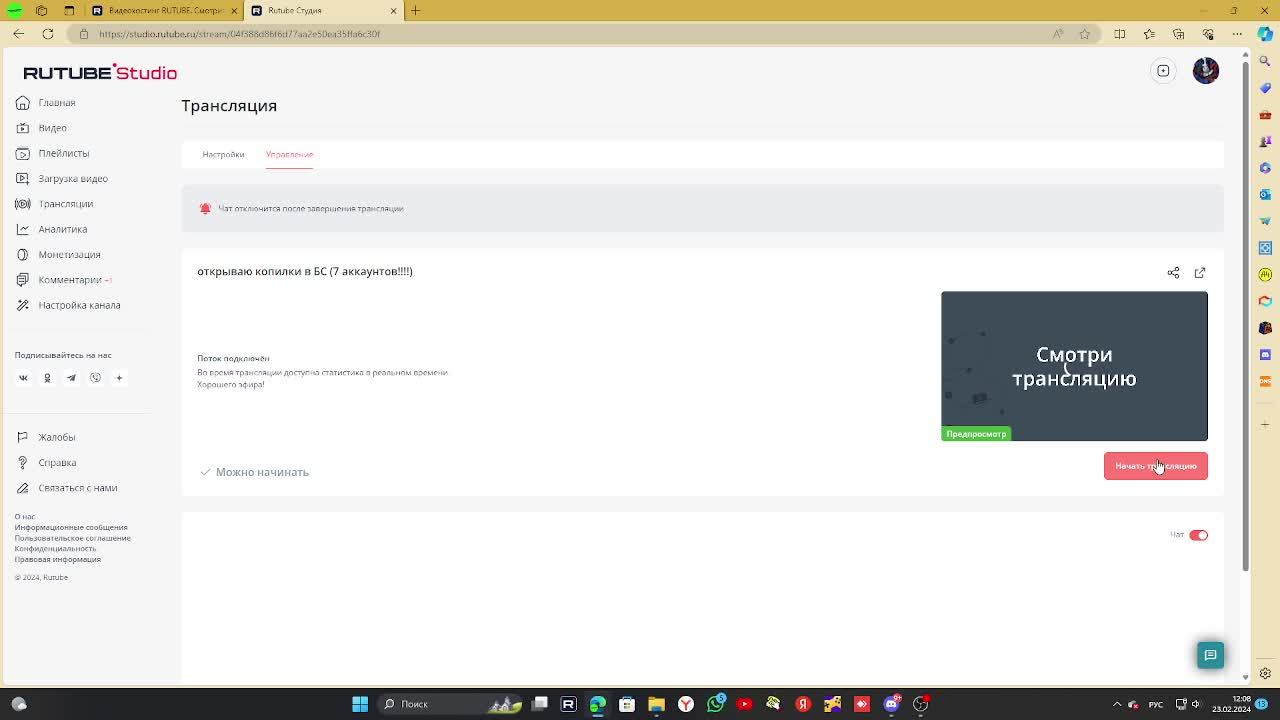Open the Windows Start menu
Screen dimensions: 1280x720
click(x=360, y=704)
